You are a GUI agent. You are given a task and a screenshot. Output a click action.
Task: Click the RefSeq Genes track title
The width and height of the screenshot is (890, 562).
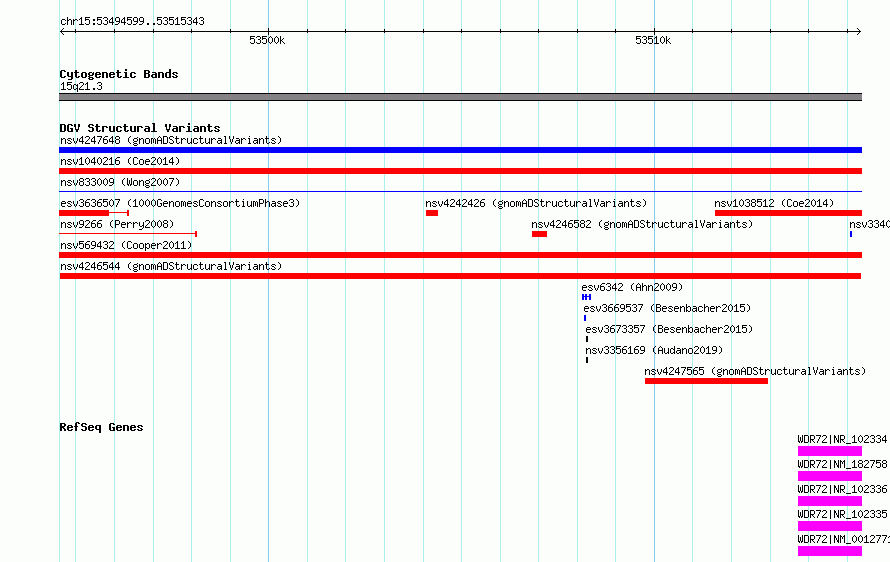(101, 427)
